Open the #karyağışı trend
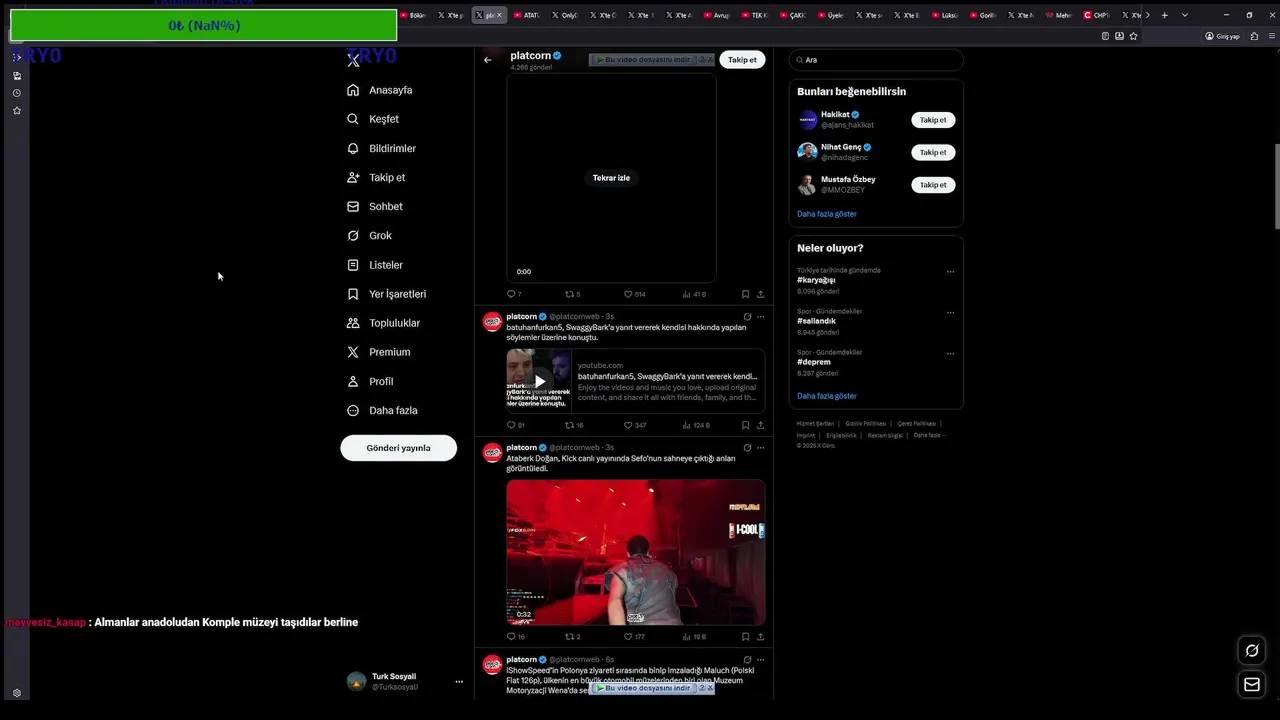The width and height of the screenshot is (1280, 720). [816, 280]
